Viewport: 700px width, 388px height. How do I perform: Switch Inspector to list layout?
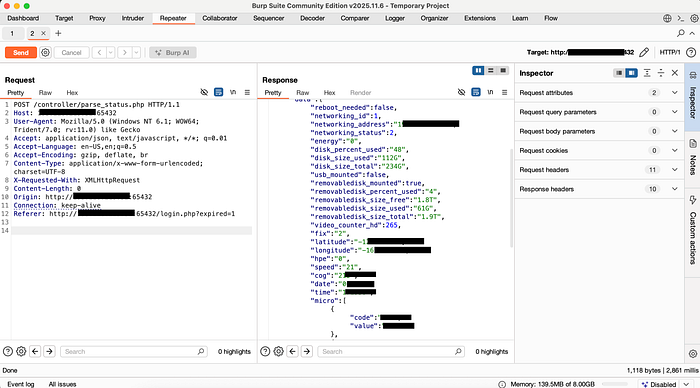click(619, 73)
